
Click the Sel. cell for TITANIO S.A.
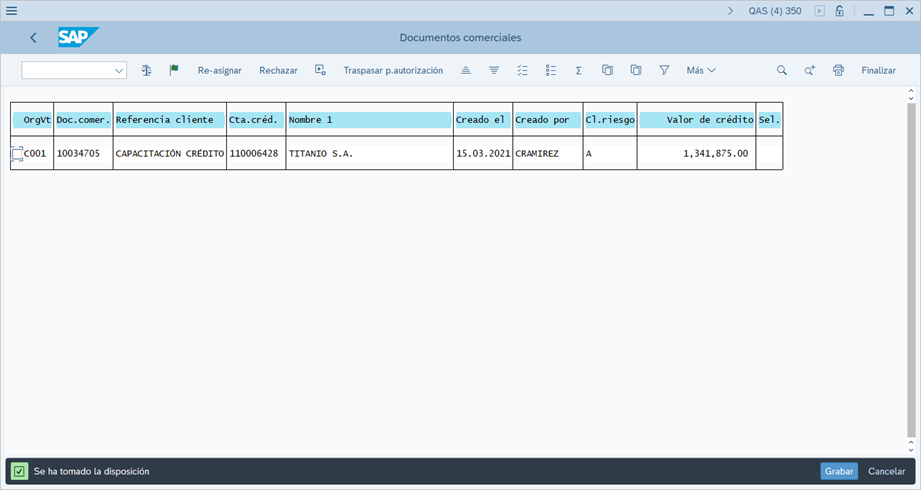click(x=769, y=154)
